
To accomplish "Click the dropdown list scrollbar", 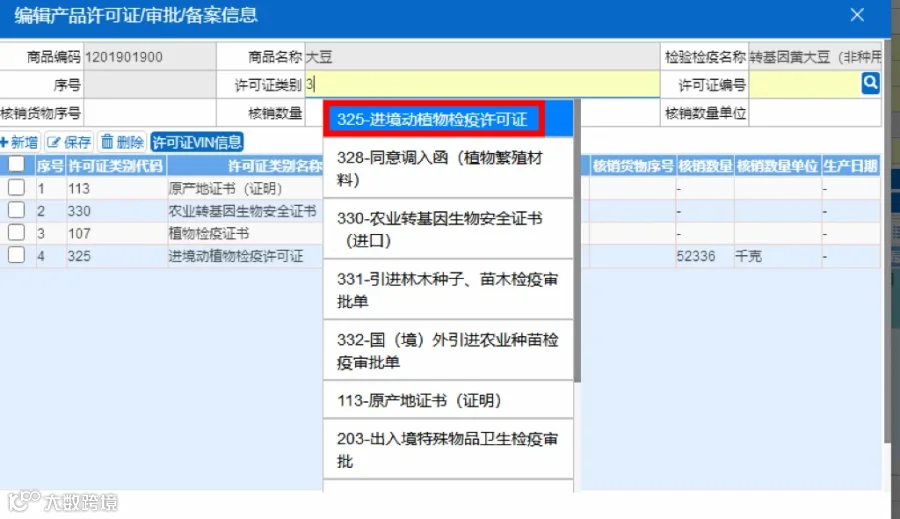I will pos(577,241).
